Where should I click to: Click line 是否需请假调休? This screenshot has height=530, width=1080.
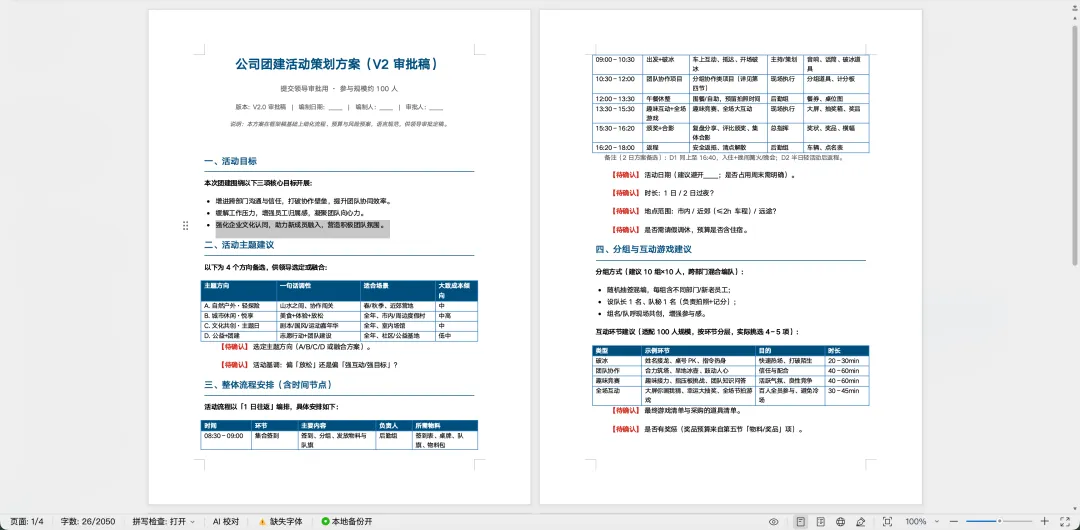(x=696, y=230)
